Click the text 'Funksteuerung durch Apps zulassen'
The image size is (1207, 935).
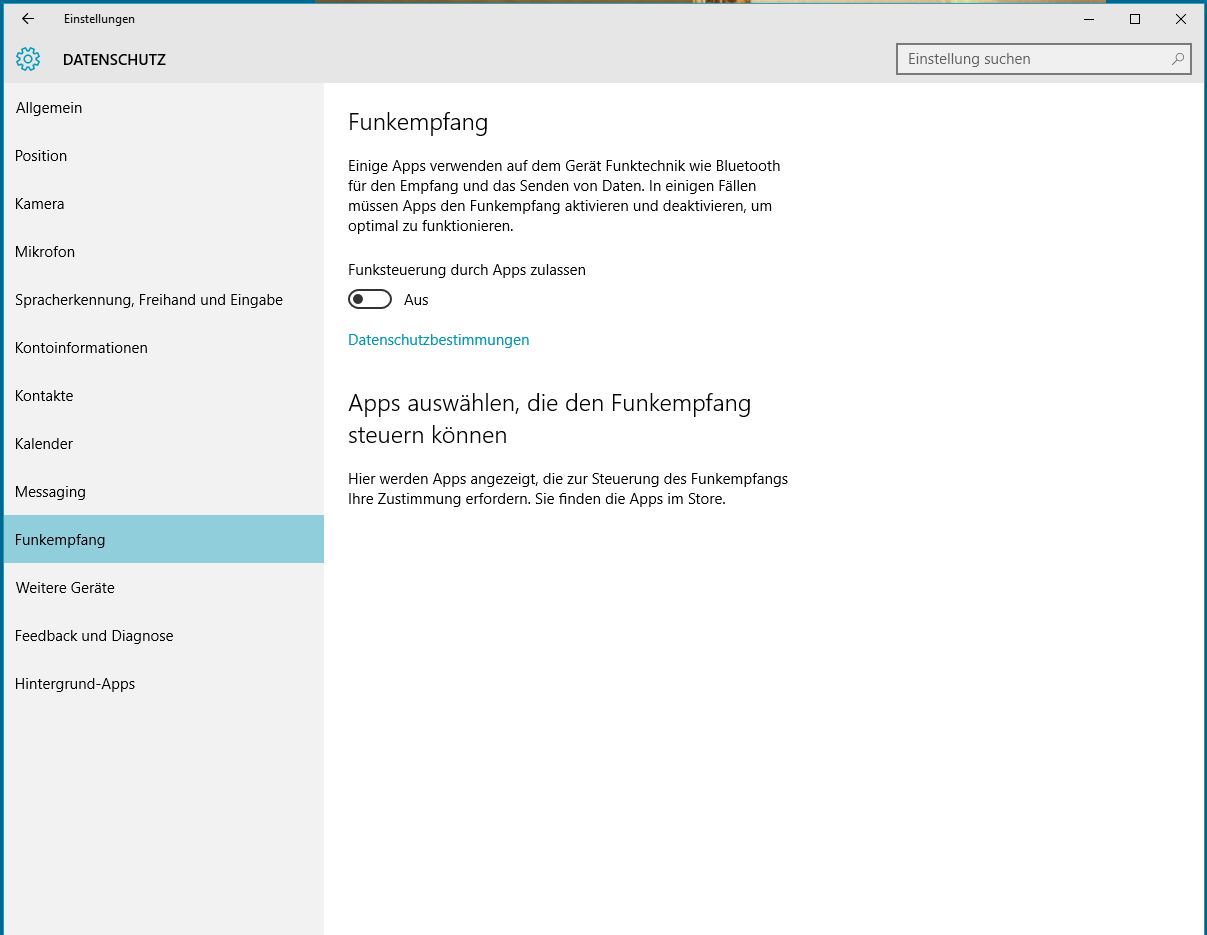(x=467, y=270)
